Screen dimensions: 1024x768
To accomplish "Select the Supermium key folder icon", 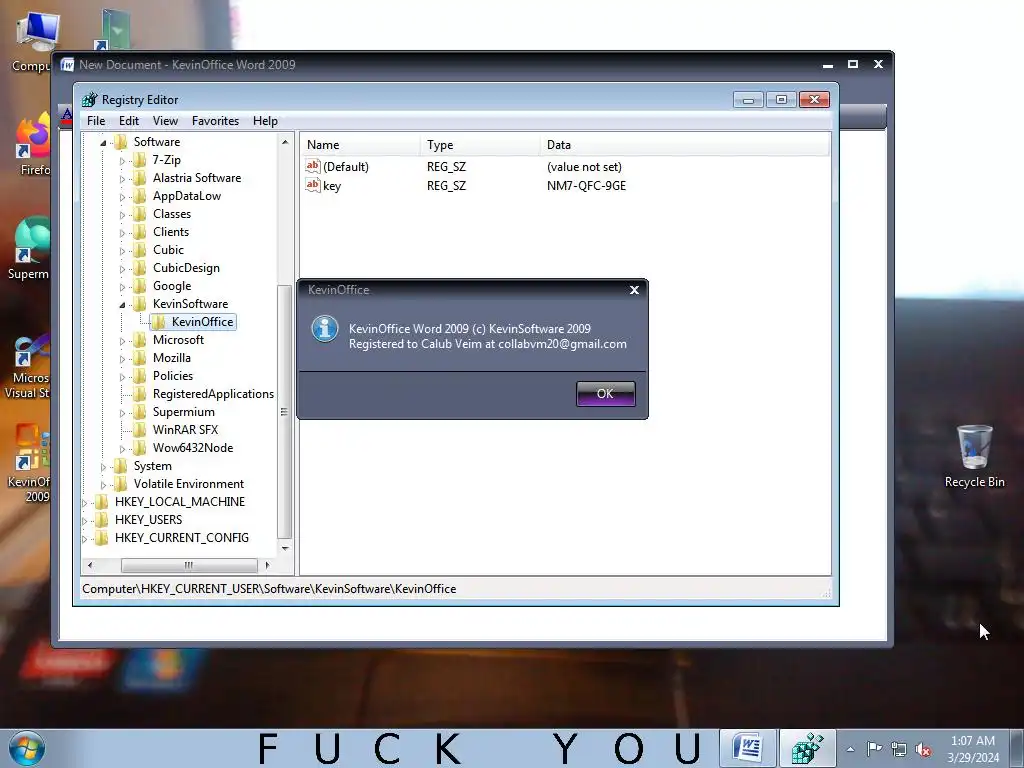I will [x=140, y=412].
